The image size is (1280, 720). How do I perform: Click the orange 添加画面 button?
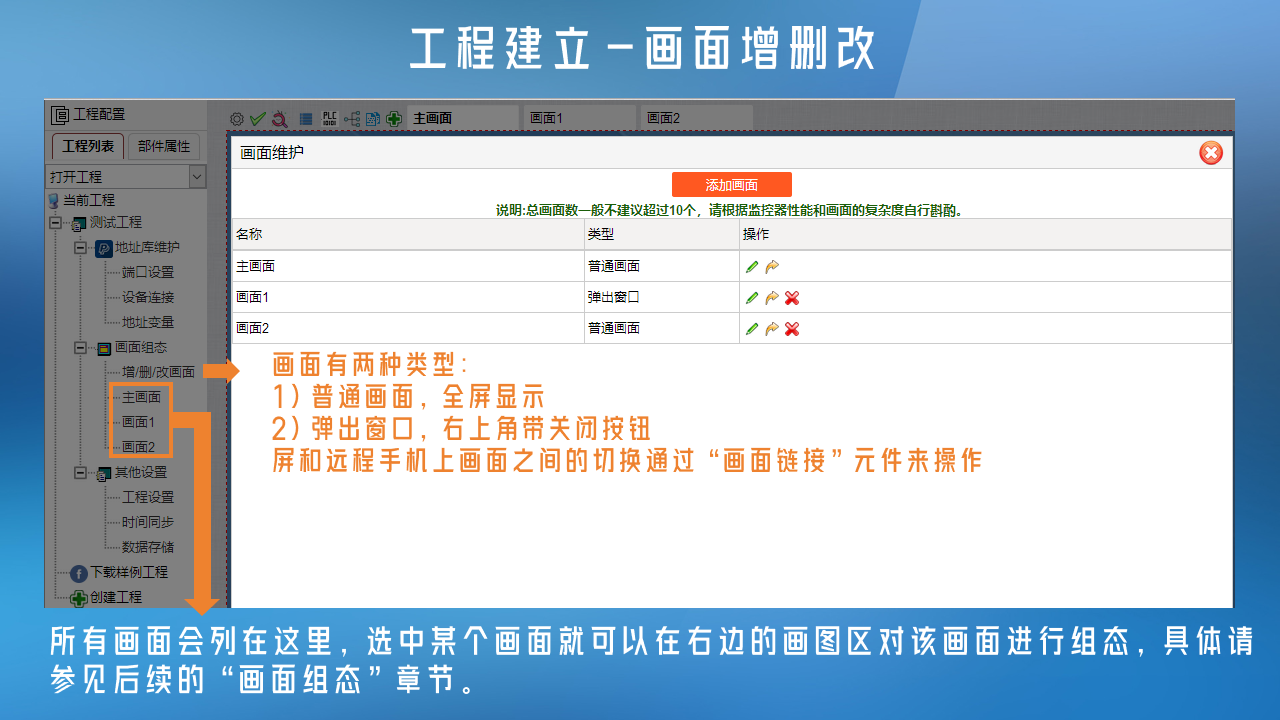(x=732, y=185)
